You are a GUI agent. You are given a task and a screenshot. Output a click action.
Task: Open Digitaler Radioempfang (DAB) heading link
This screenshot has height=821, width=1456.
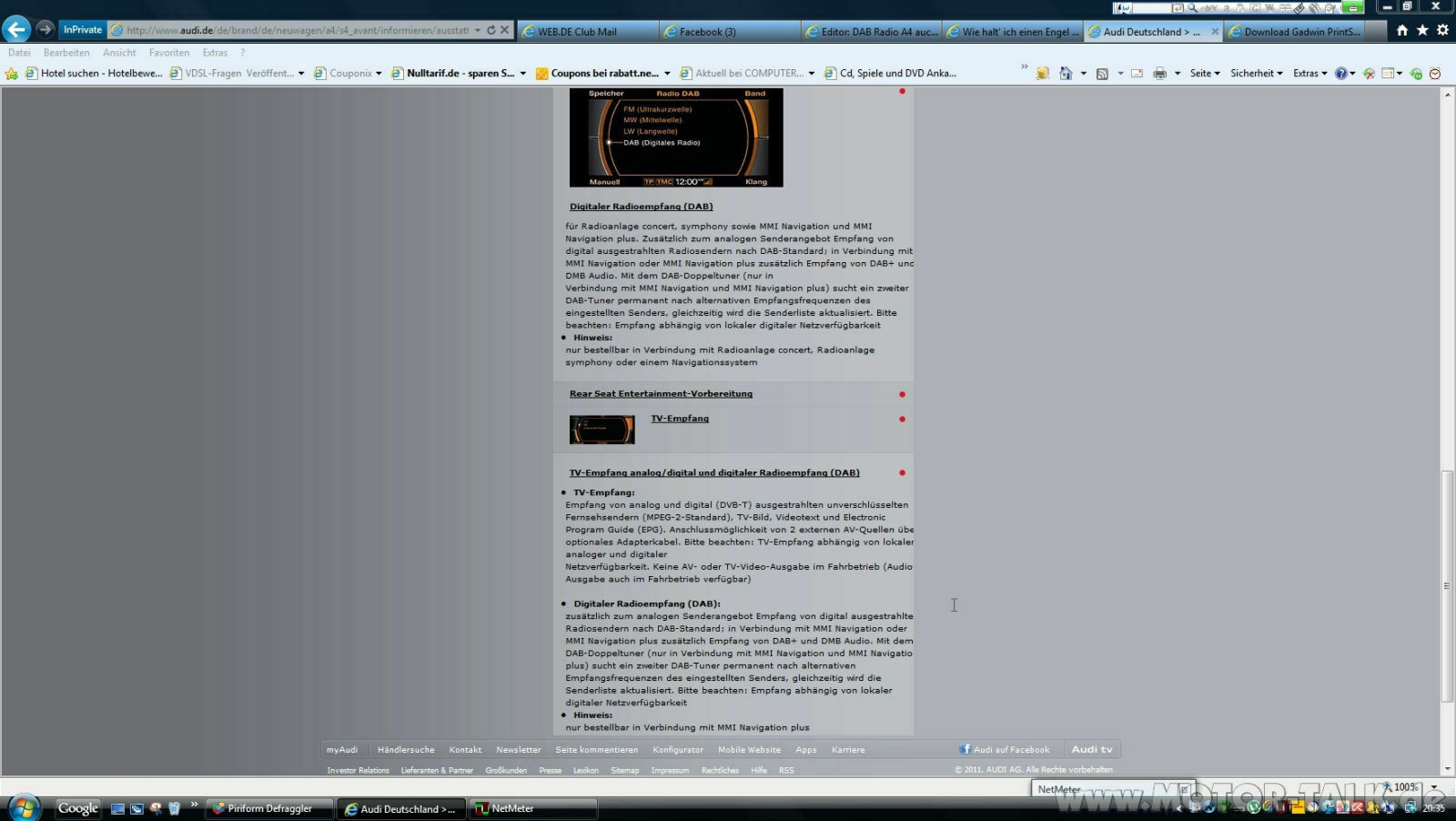click(x=641, y=207)
